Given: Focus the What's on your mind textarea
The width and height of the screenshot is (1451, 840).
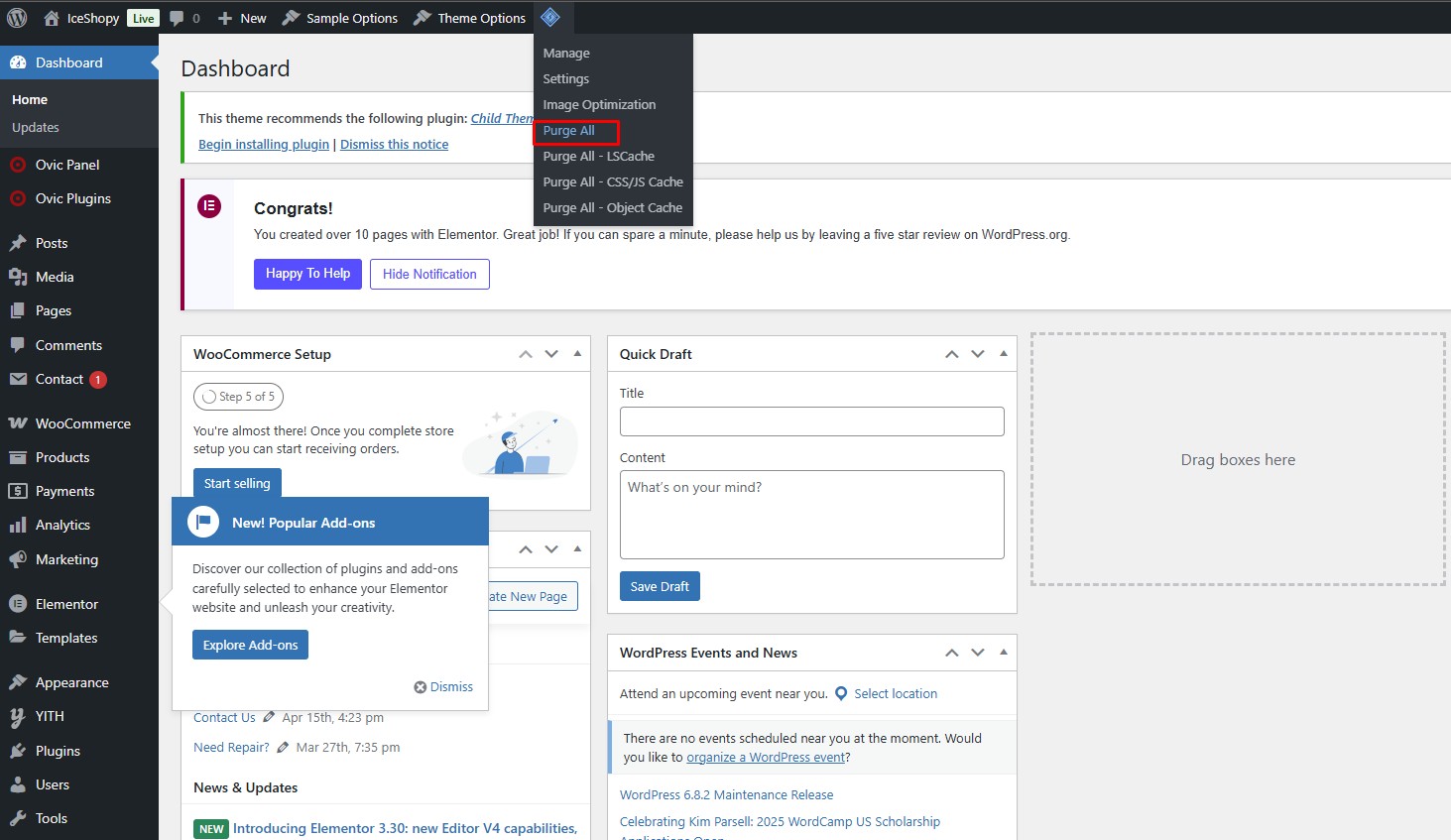Looking at the screenshot, I should (x=811, y=515).
